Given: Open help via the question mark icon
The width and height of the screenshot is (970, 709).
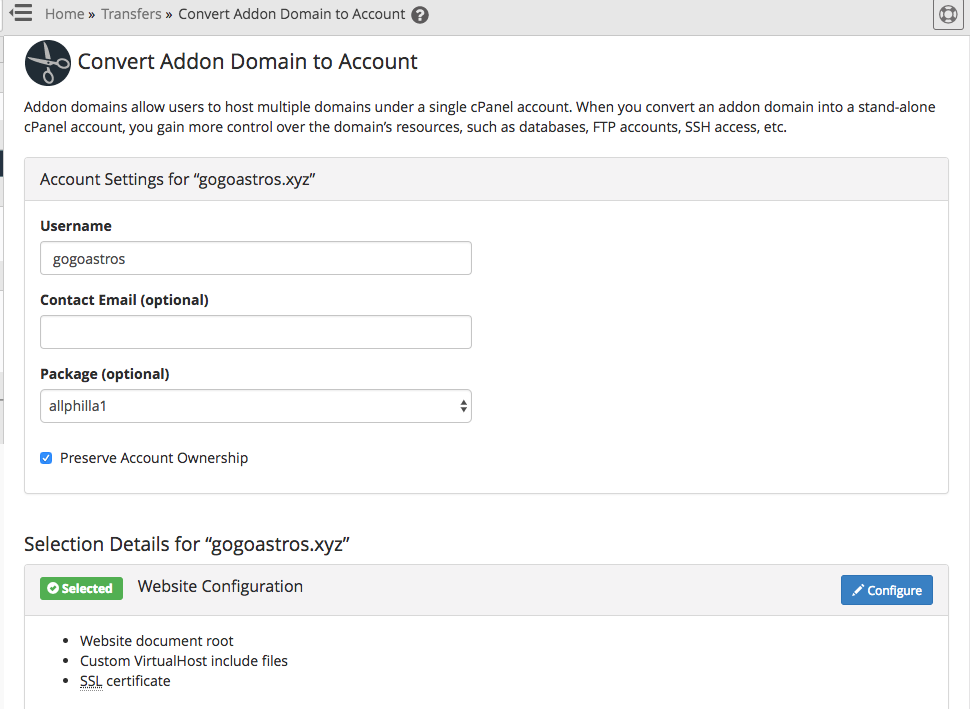Looking at the screenshot, I should click(420, 15).
